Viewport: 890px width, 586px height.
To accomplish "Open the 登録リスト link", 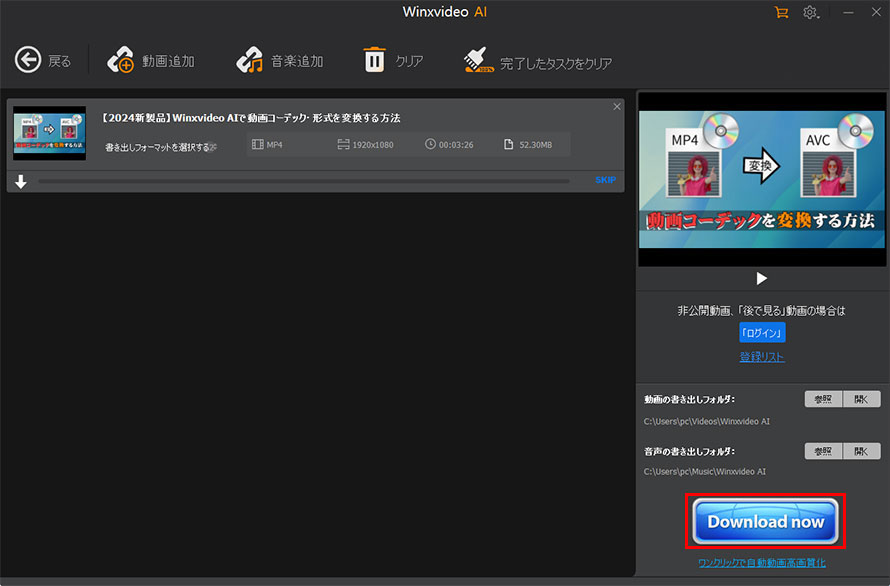I will (762, 357).
